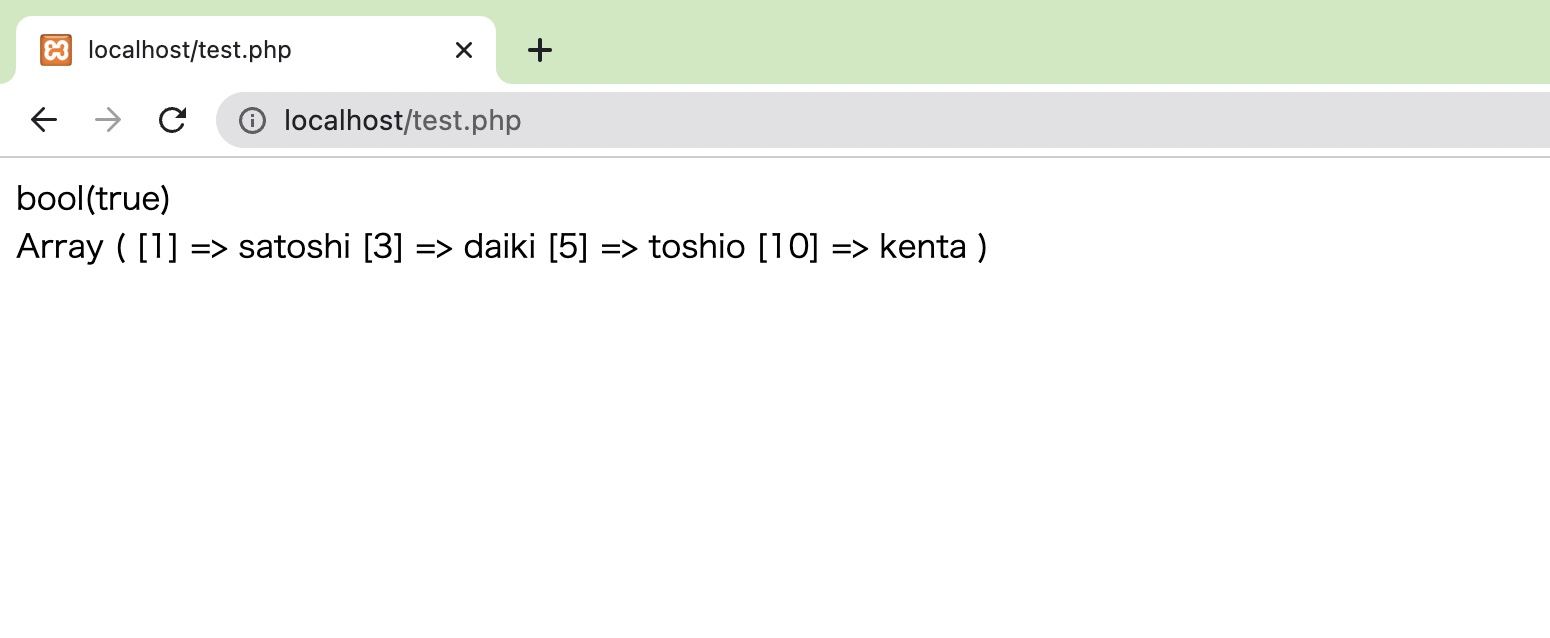1550x638 pixels.
Task: Click the word daiki in the array output
Action: pyautogui.click(x=500, y=246)
